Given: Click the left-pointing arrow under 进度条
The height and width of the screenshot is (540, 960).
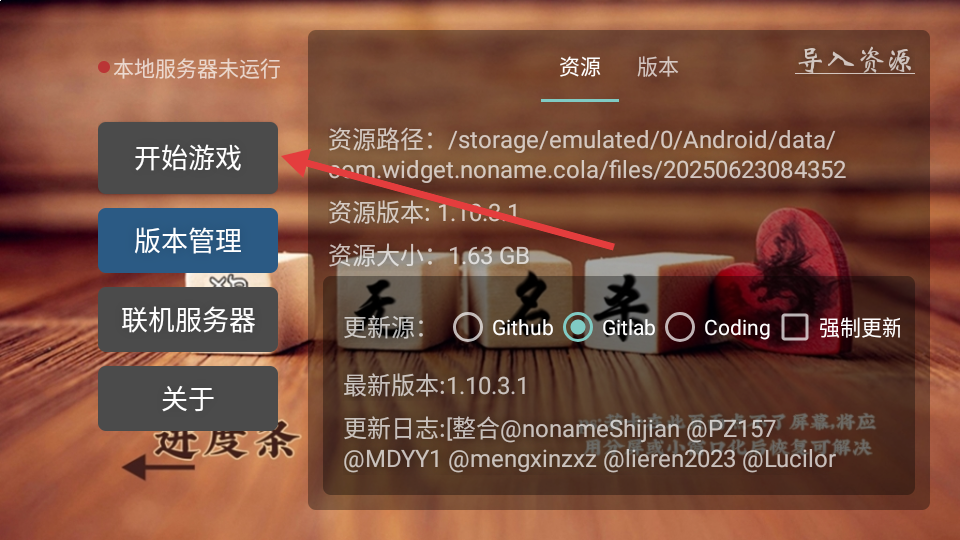Looking at the screenshot, I should click(x=158, y=467).
